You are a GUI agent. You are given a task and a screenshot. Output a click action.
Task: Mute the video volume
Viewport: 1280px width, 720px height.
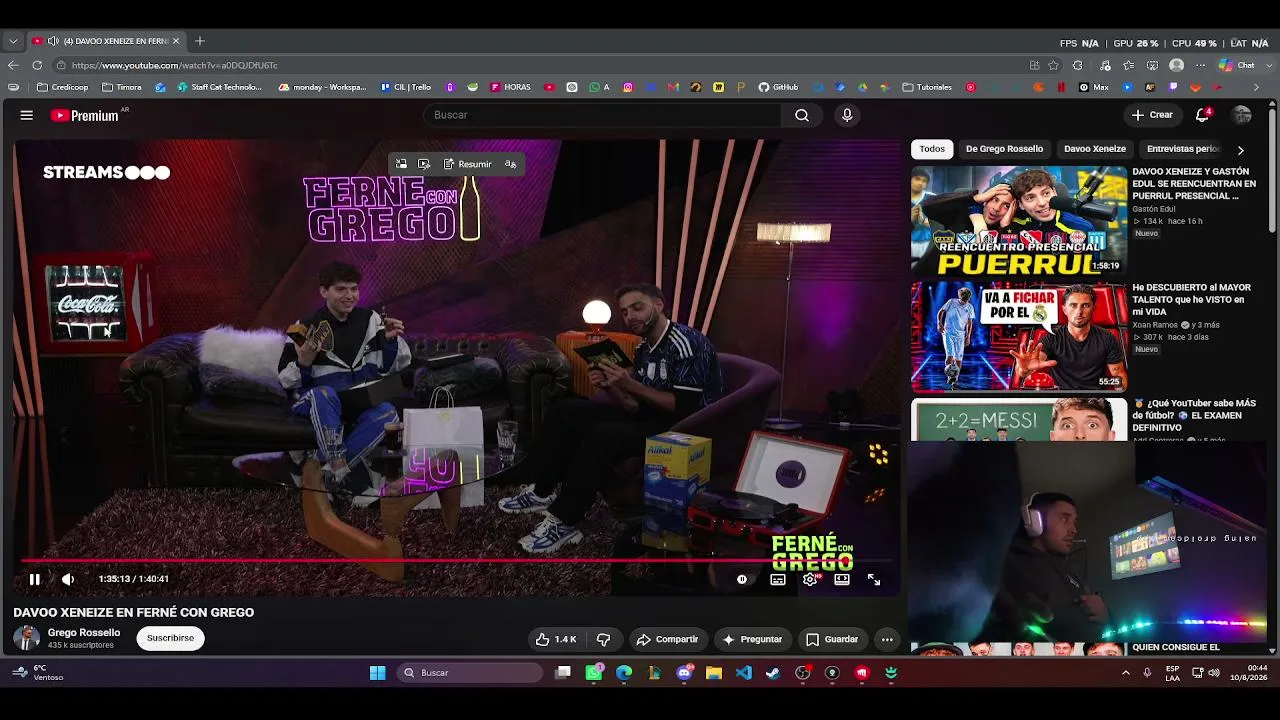[68, 579]
